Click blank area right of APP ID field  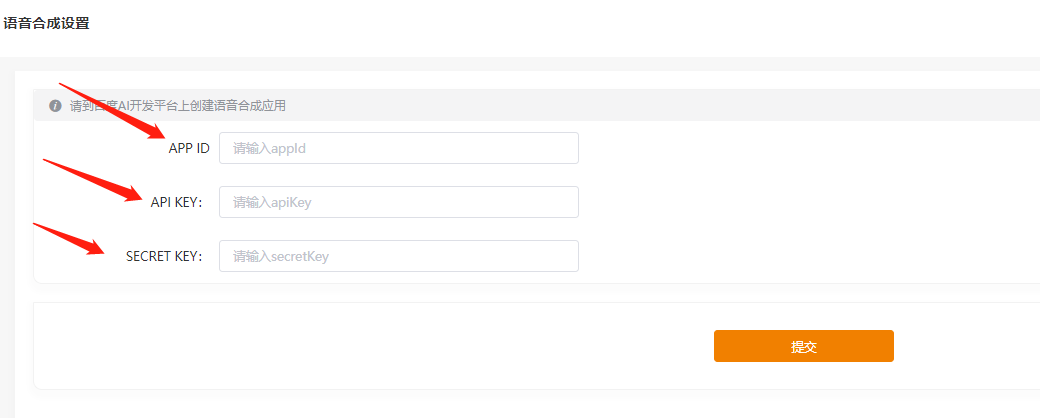click(800, 148)
